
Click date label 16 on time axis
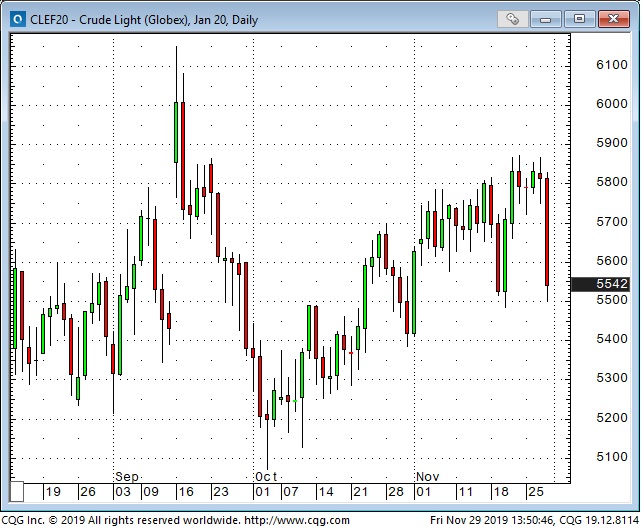click(x=186, y=492)
